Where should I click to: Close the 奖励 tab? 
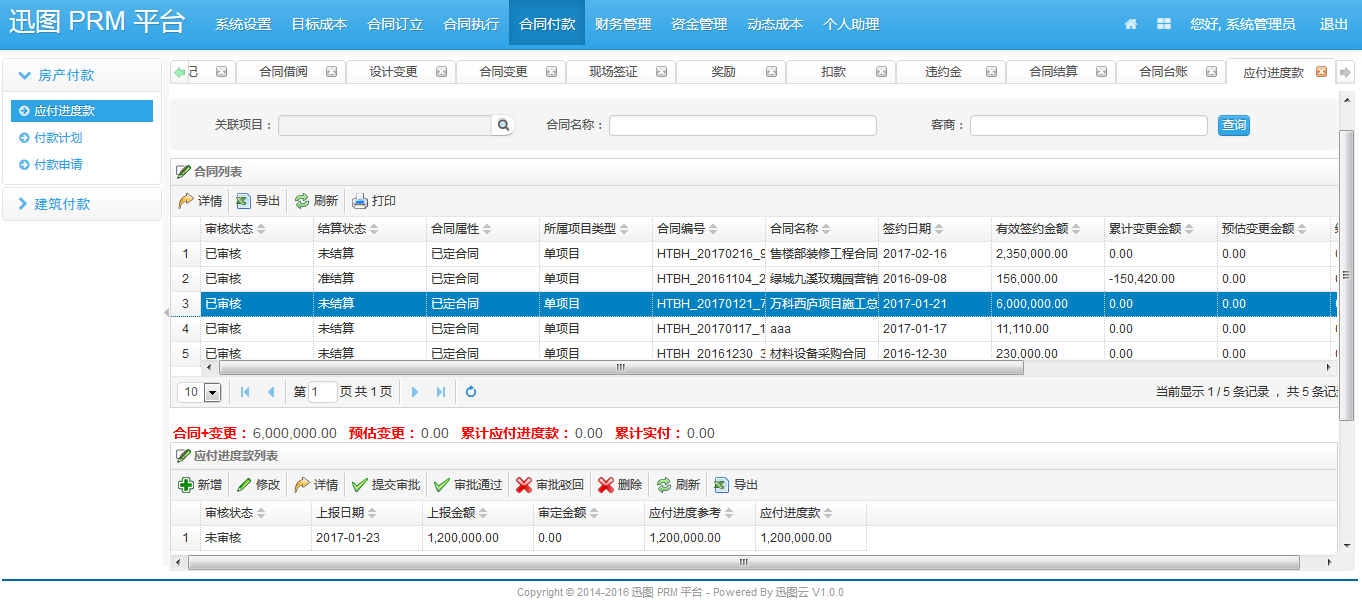click(x=771, y=72)
